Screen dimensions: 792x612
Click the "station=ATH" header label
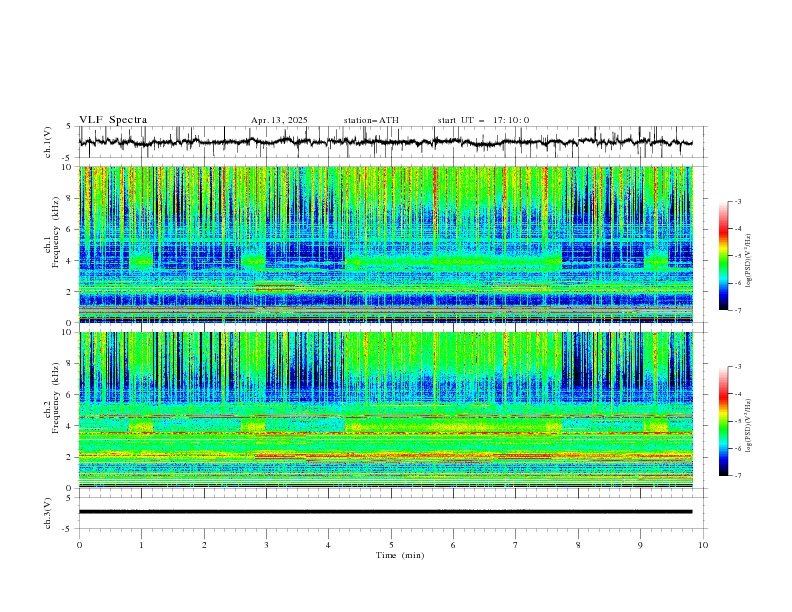(371, 120)
